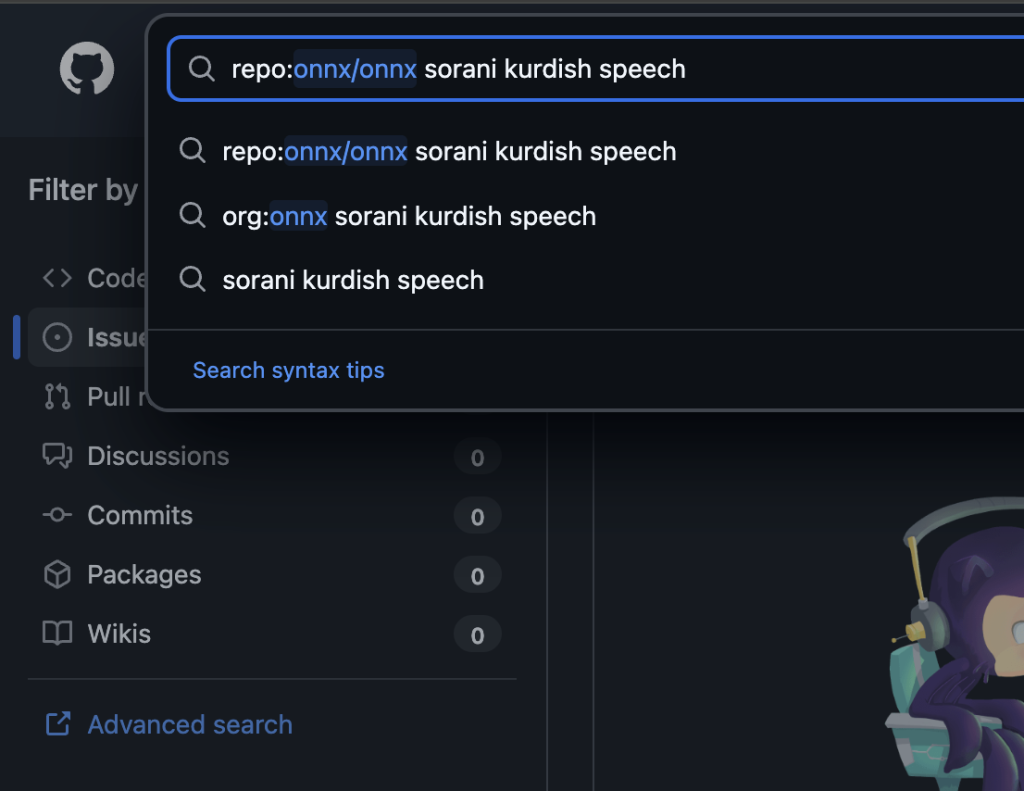Screen dimensions: 1024x791
Task: Choose suggestion "repo:onnx/onnx sorani kurdish speech"
Action: click(x=449, y=152)
